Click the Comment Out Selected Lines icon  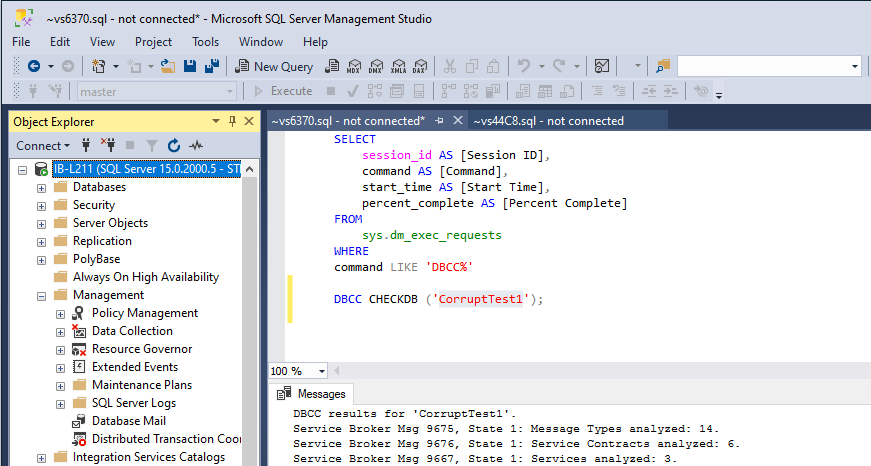(597, 91)
